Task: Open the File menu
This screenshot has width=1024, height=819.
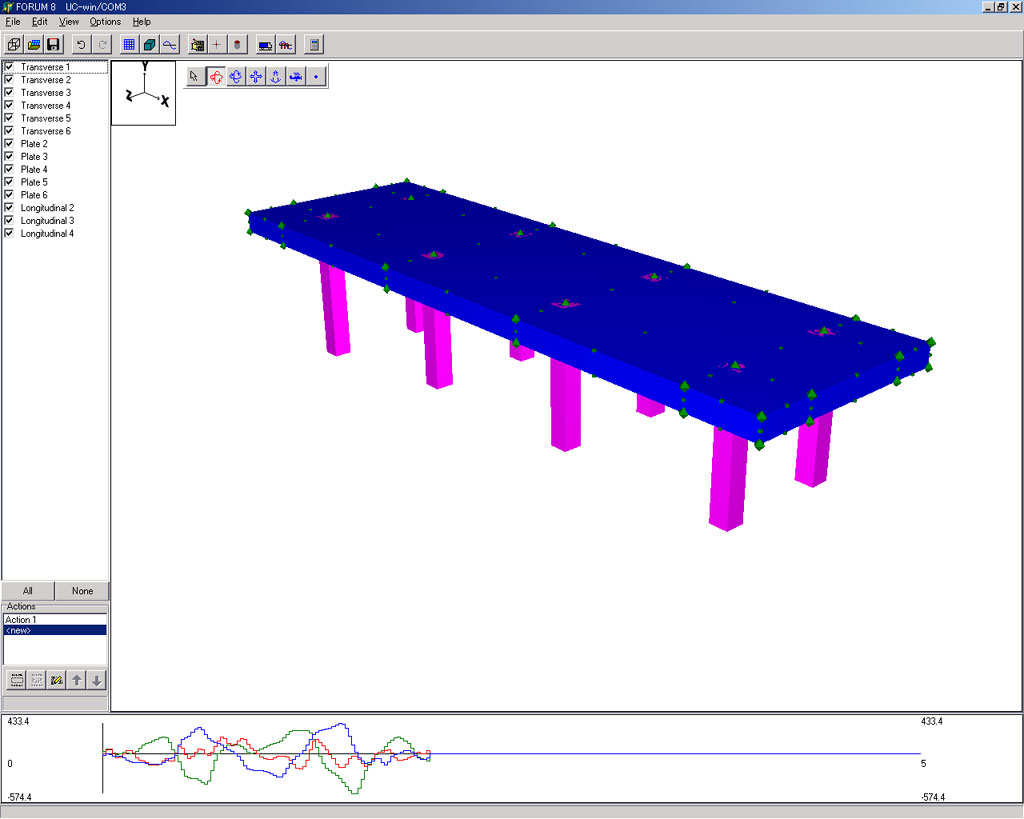Action: [x=12, y=22]
